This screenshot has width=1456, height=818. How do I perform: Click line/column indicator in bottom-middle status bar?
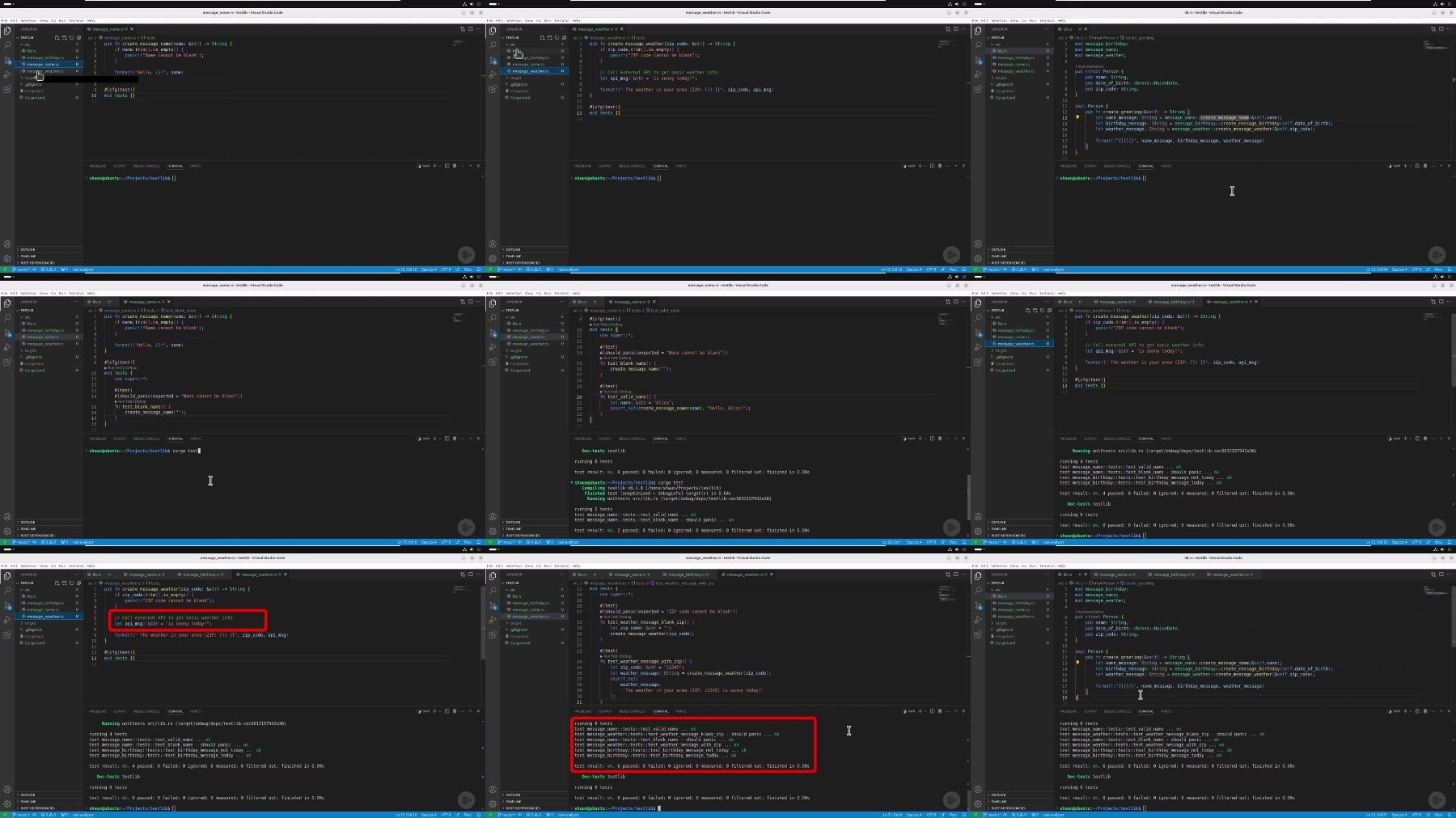(892, 815)
